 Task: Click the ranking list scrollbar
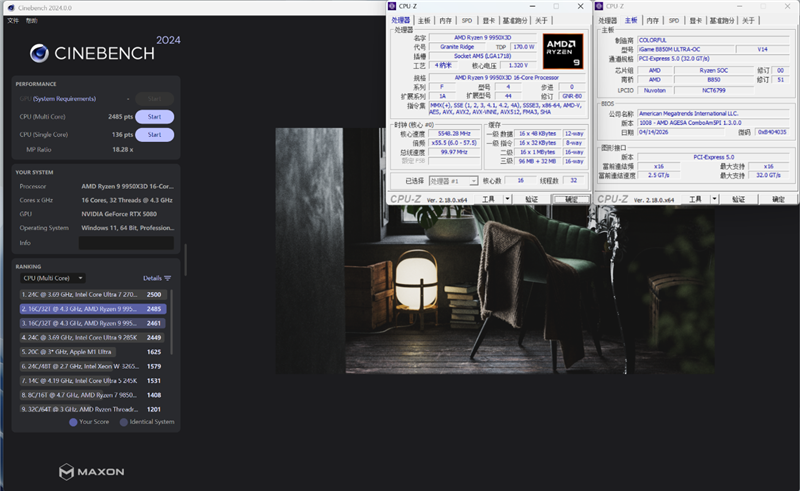pyautogui.click(x=171, y=322)
